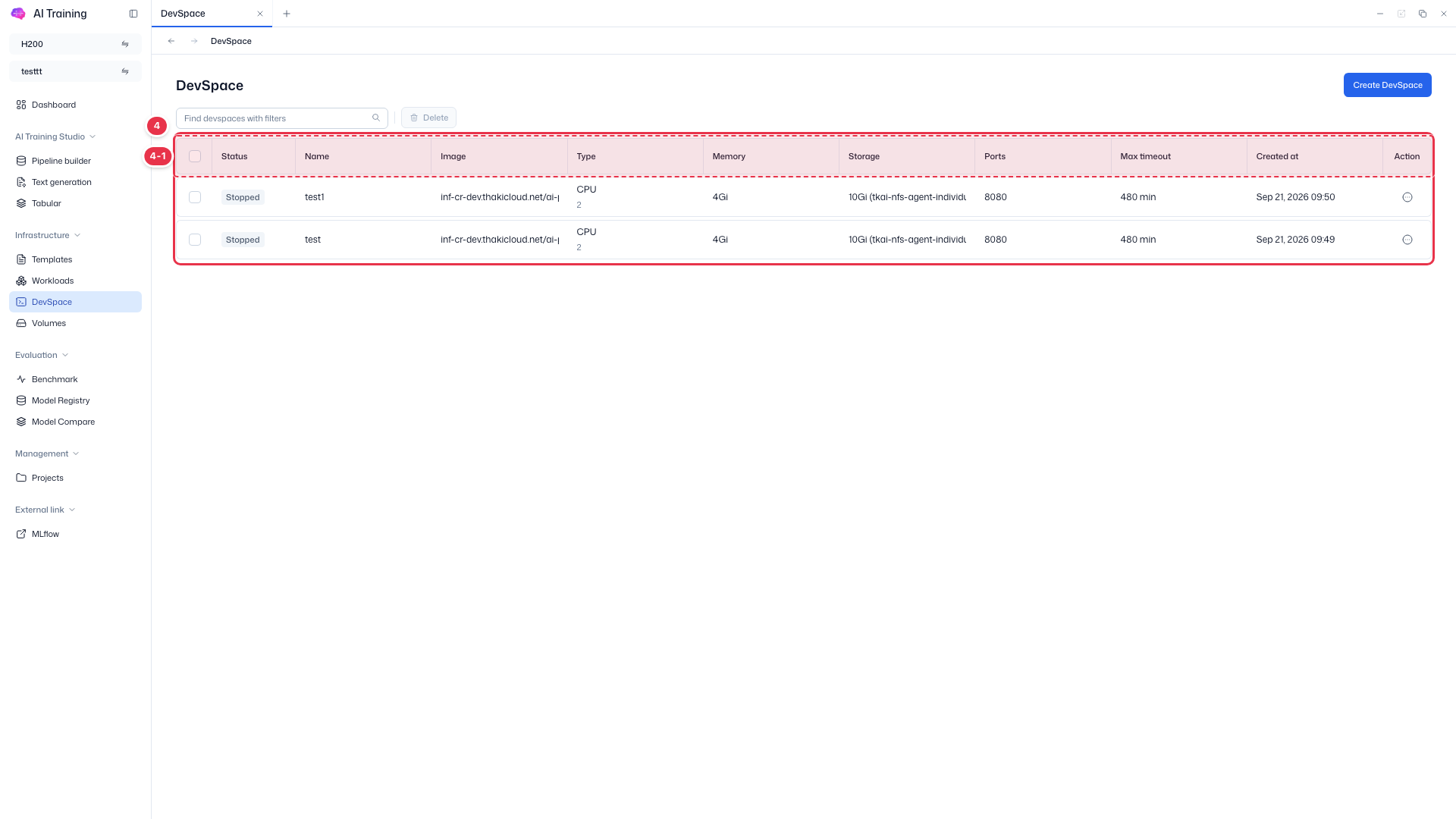This screenshot has width=1456, height=819.
Task: Select the test1 row checkbox
Action: [x=195, y=197]
